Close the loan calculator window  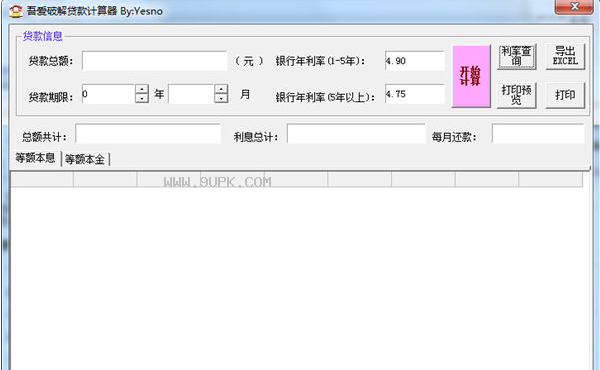point(574,7)
